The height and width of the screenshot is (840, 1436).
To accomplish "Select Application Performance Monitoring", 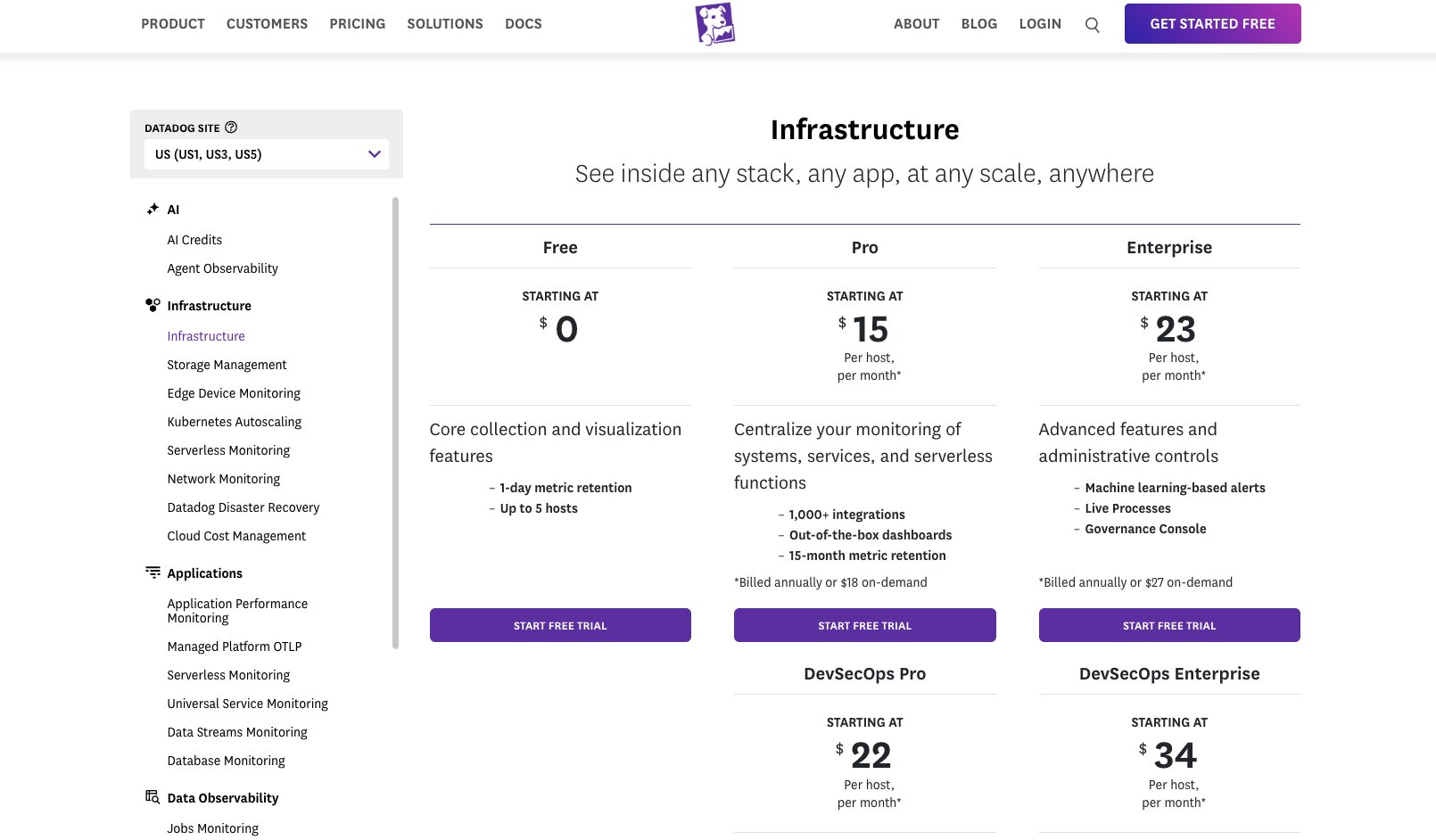I will (x=237, y=611).
